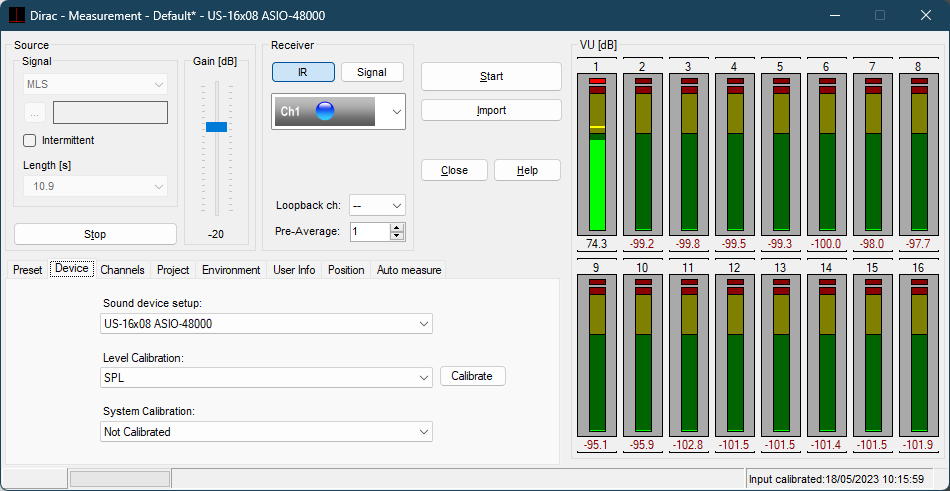Switch to the Preset tab
950x491 pixels.
click(x=27, y=270)
